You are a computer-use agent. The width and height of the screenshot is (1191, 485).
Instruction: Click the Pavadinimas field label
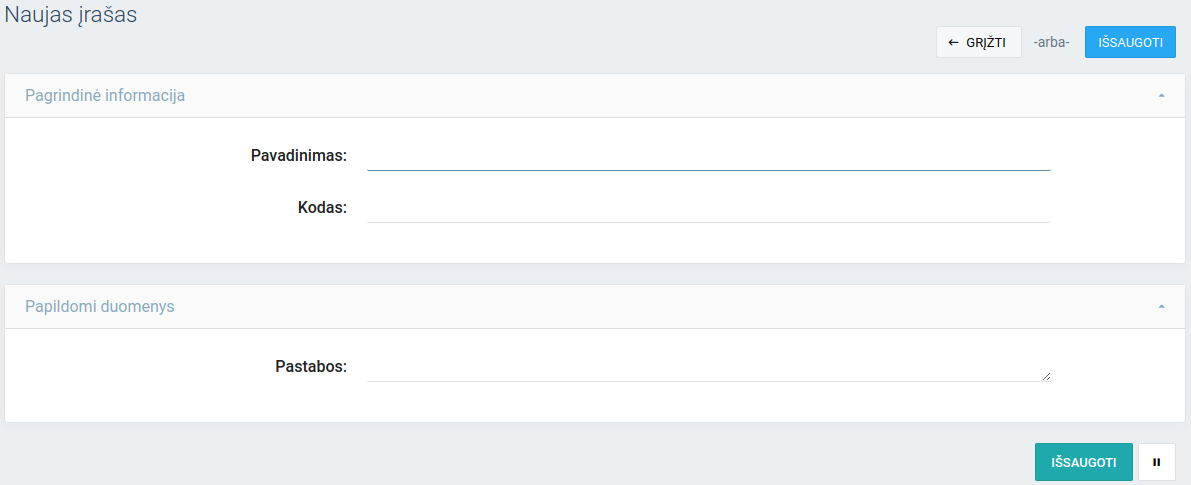tap(298, 156)
